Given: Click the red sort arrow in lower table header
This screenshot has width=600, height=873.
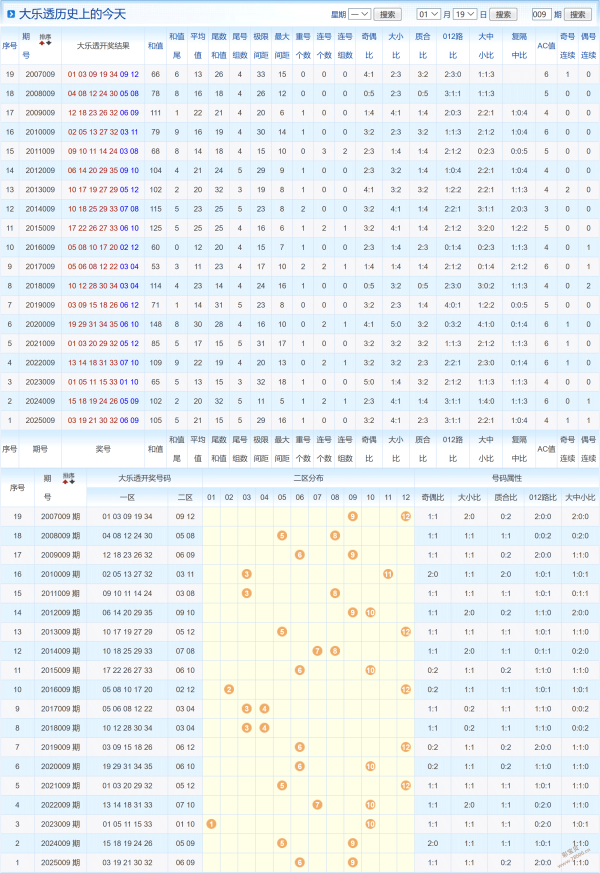Looking at the screenshot, I should (65, 481).
